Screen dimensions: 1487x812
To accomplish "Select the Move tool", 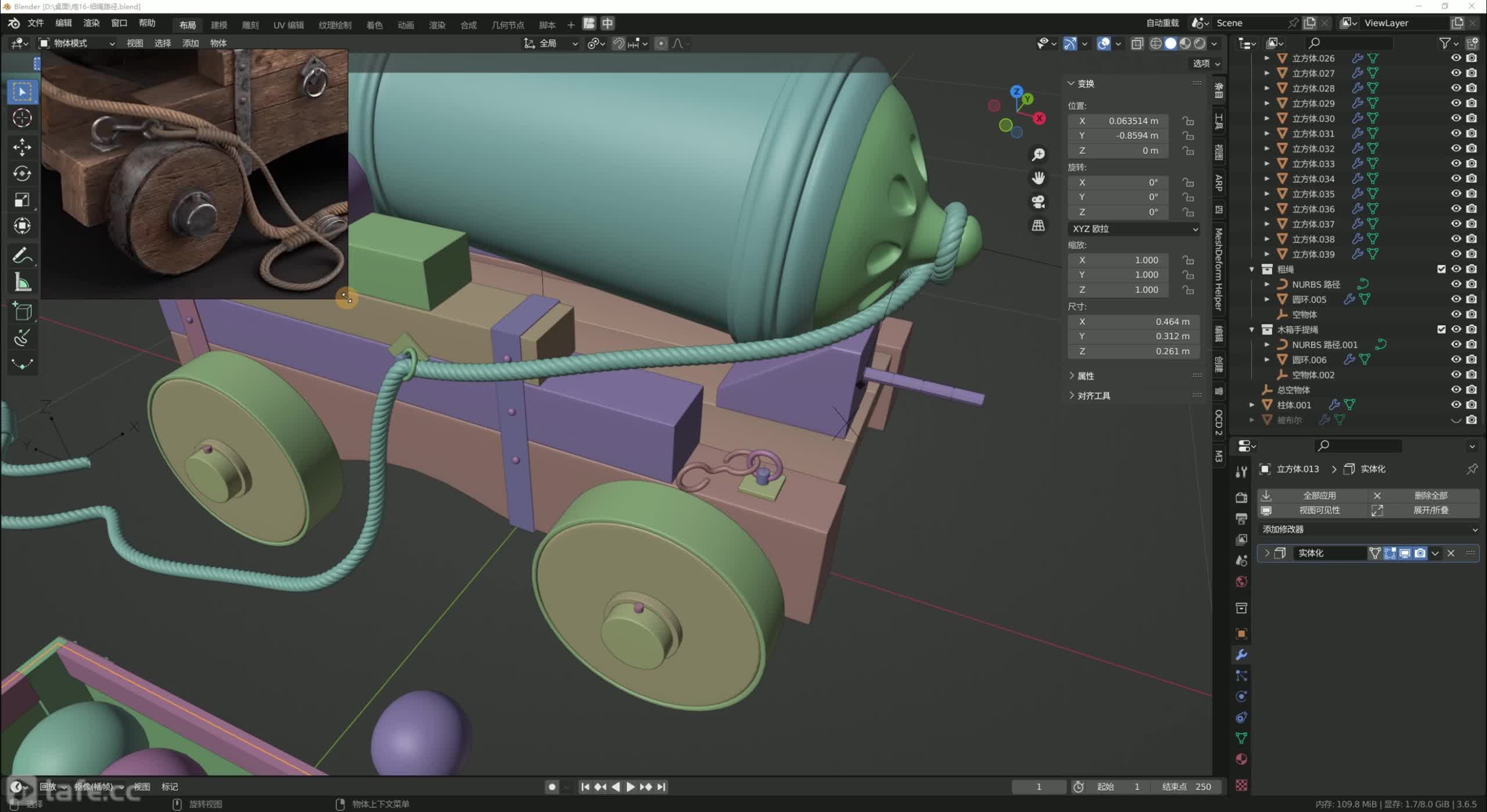I will point(22,147).
